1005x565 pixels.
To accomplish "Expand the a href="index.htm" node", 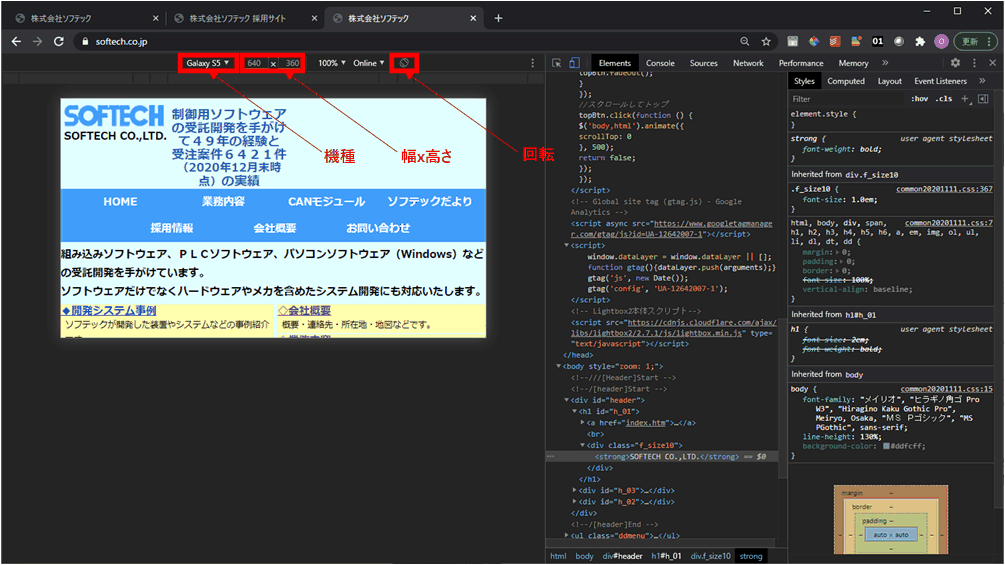I will click(x=582, y=423).
